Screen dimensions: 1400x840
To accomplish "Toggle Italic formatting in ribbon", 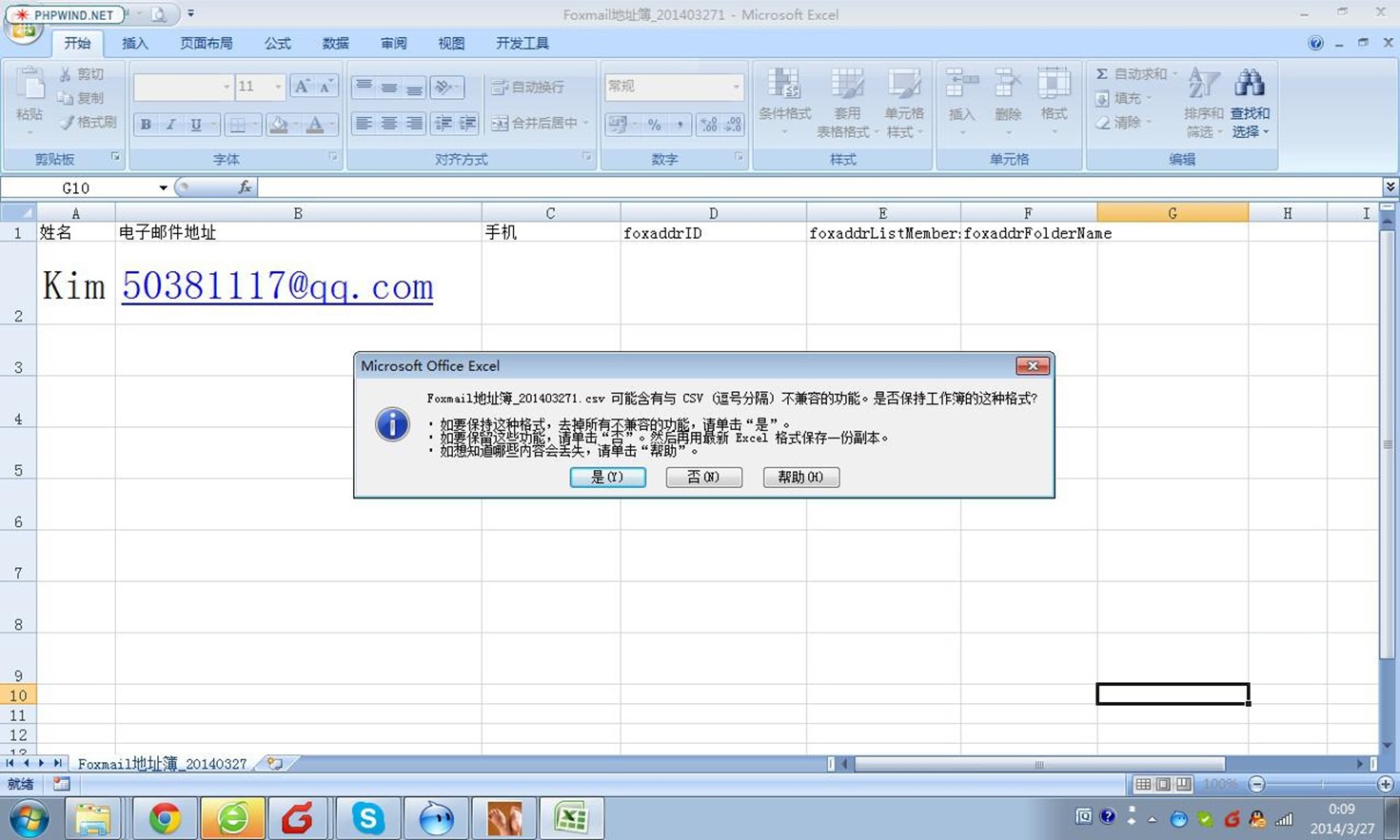I will [x=170, y=125].
